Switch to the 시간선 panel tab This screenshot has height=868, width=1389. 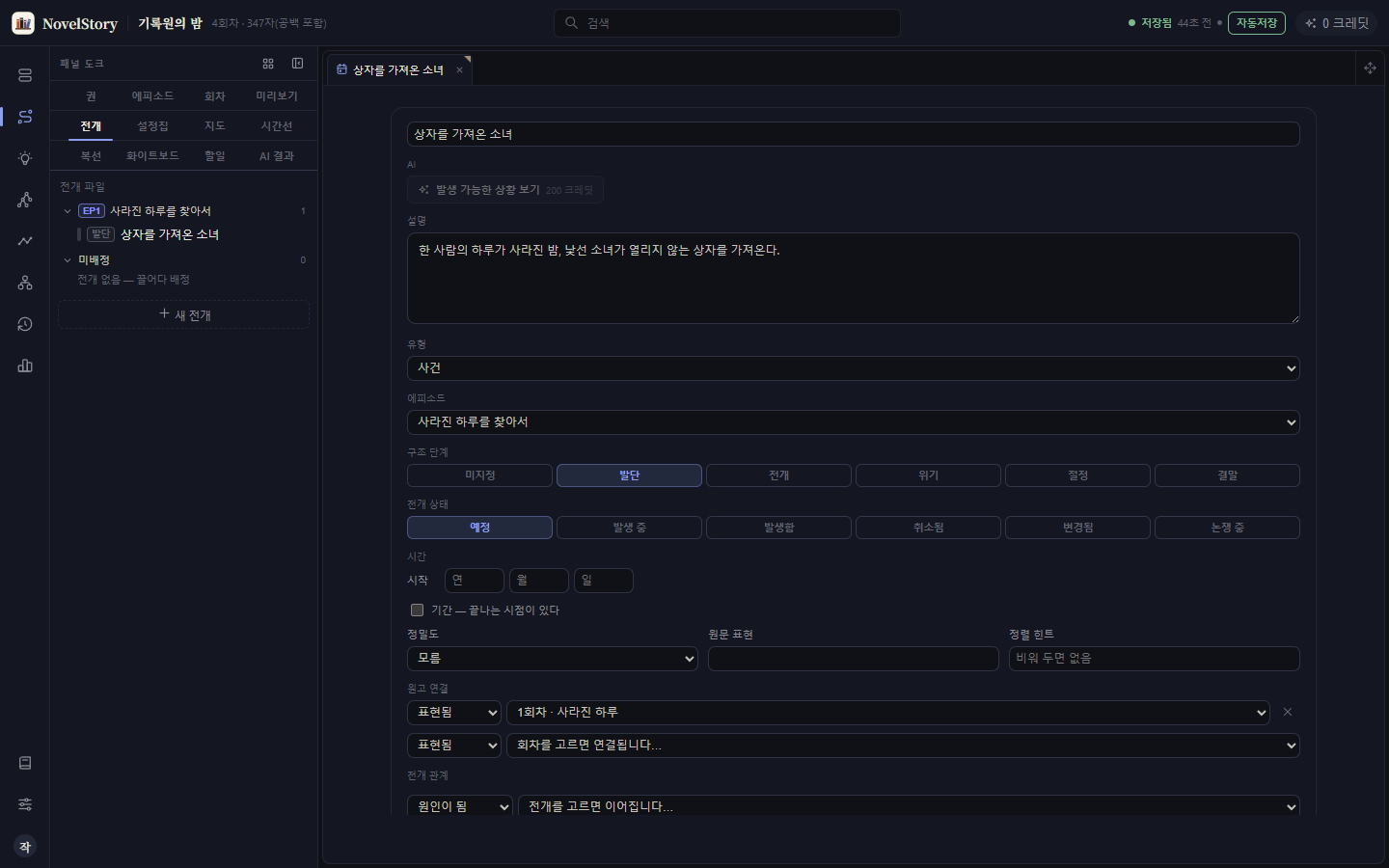pos(276,126)
